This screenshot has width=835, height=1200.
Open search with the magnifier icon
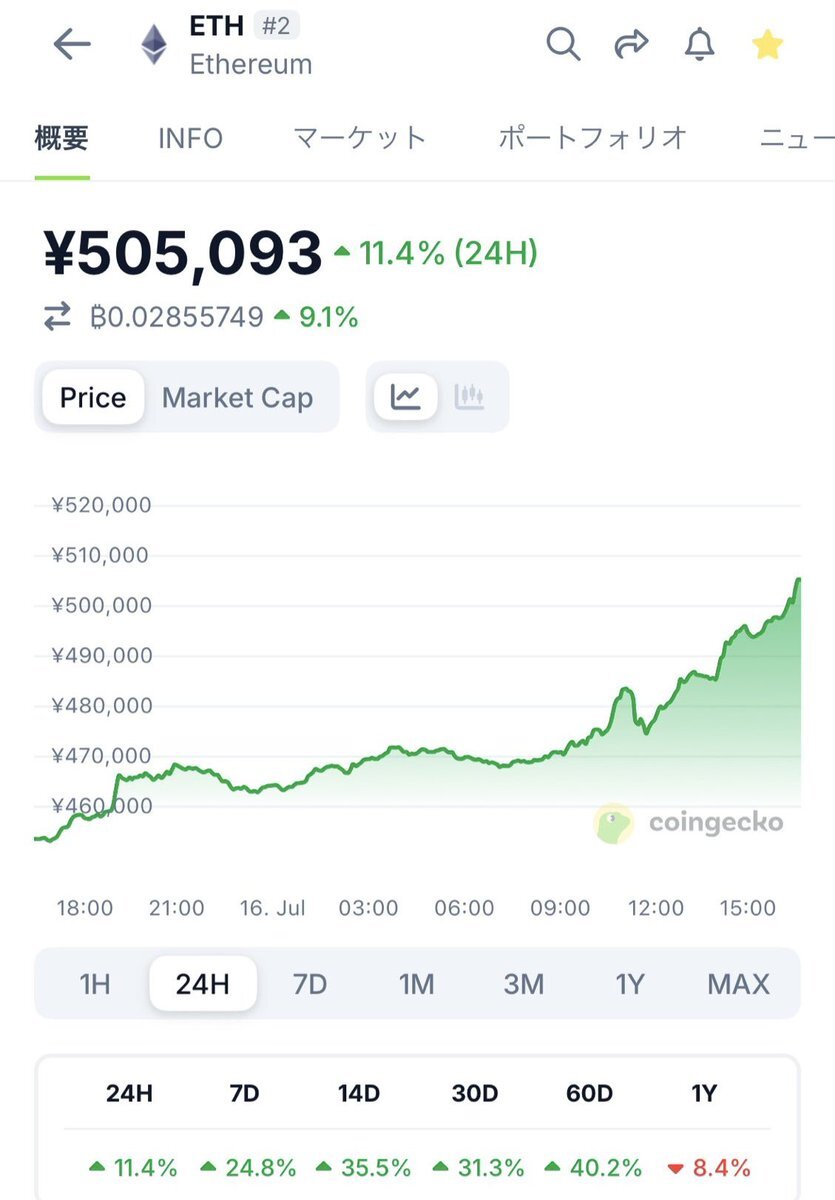click(563, 44)
